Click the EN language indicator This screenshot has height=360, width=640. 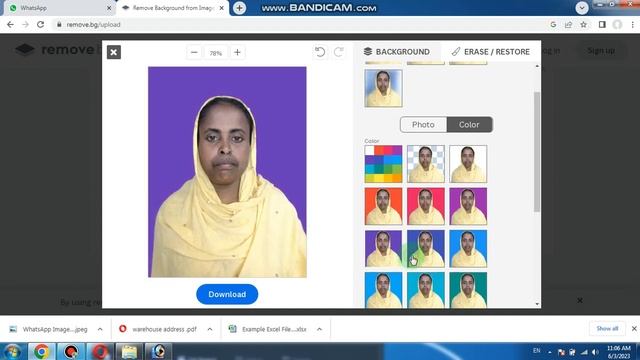pyautogui.click(x=536, y=351)
